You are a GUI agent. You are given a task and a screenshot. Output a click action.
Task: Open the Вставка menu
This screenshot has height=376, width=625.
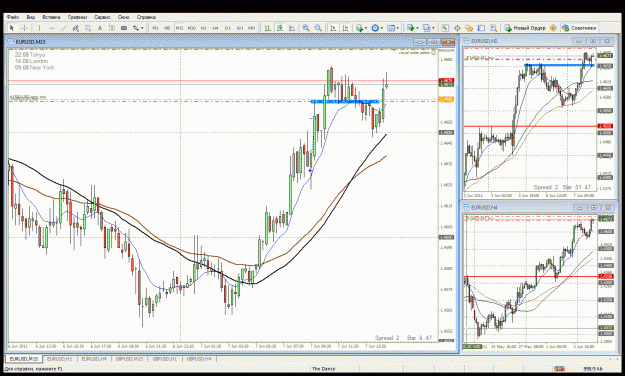(51, 17)
